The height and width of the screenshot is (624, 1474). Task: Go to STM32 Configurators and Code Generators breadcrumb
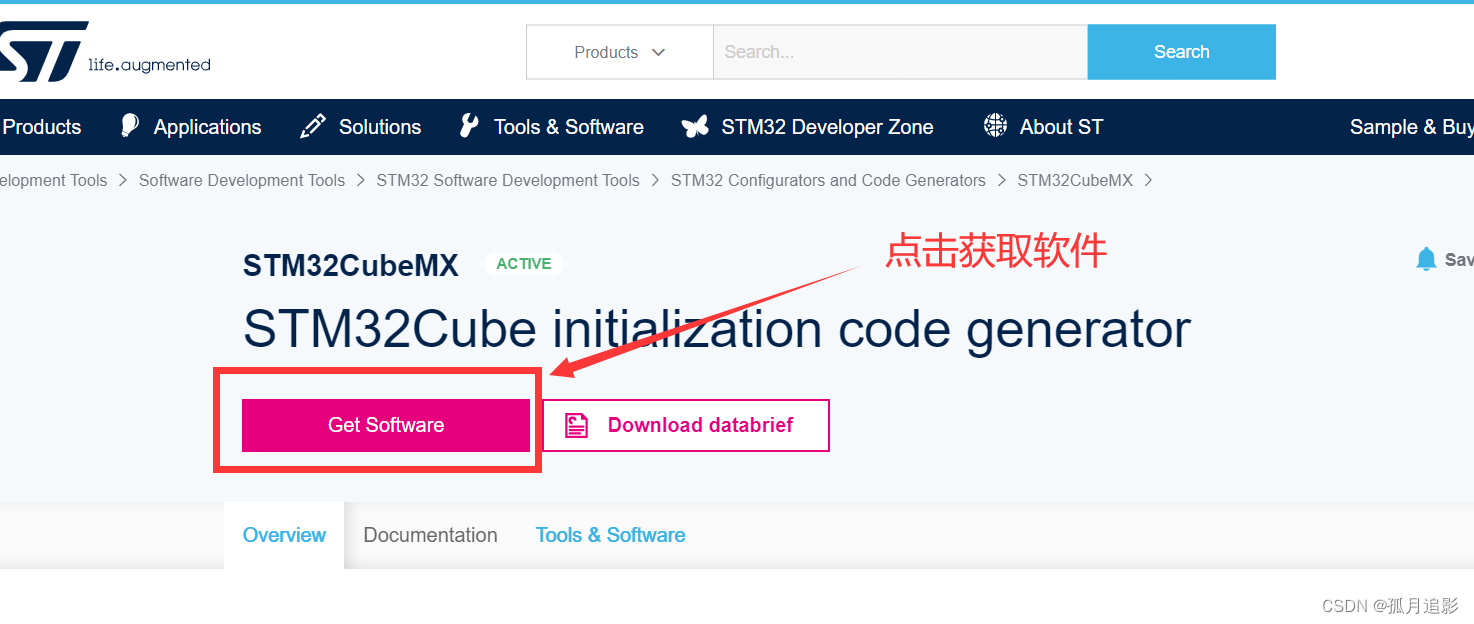828,181
